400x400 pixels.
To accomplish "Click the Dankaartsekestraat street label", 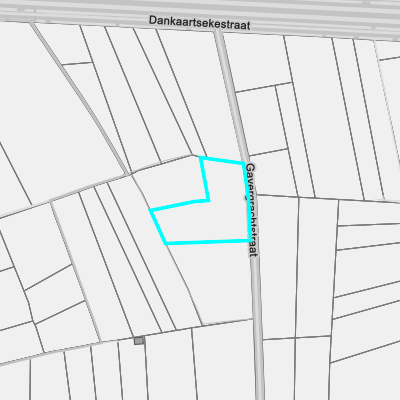I will pyautogui.click(x=199, y=22).
